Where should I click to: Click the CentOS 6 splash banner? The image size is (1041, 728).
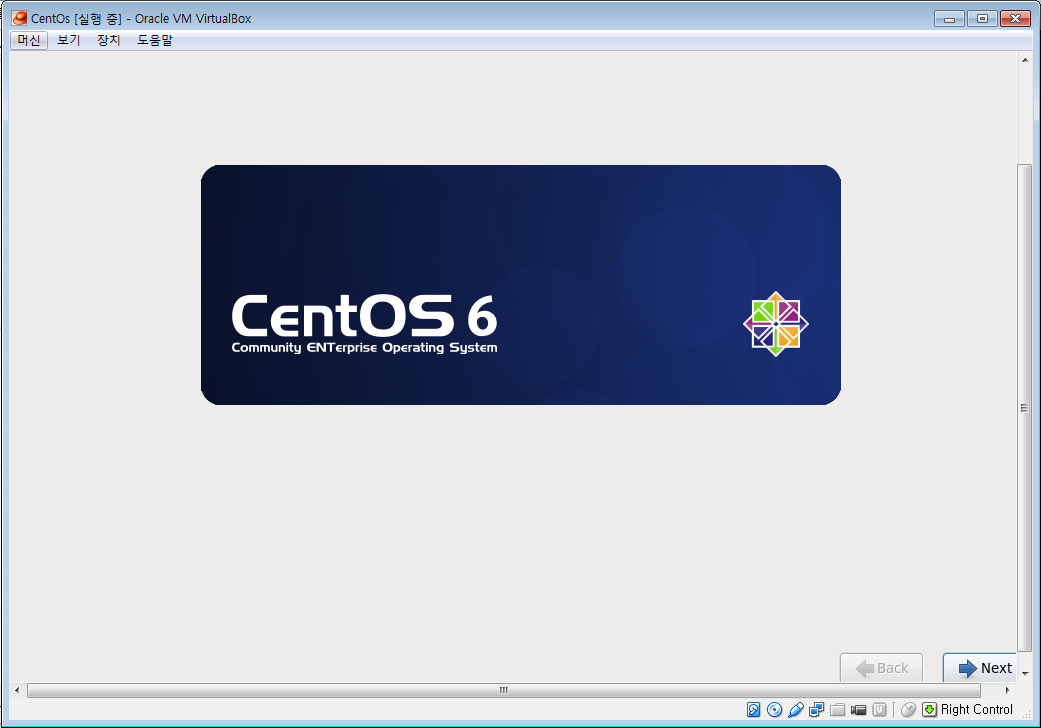pos(520,285)
